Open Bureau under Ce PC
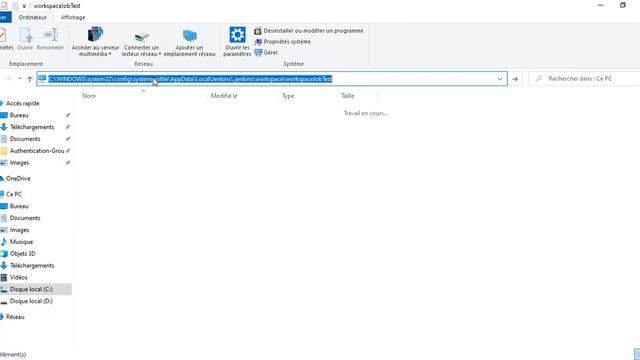The image size is (640, 360). pyautogui.click(x=19, y=207)
